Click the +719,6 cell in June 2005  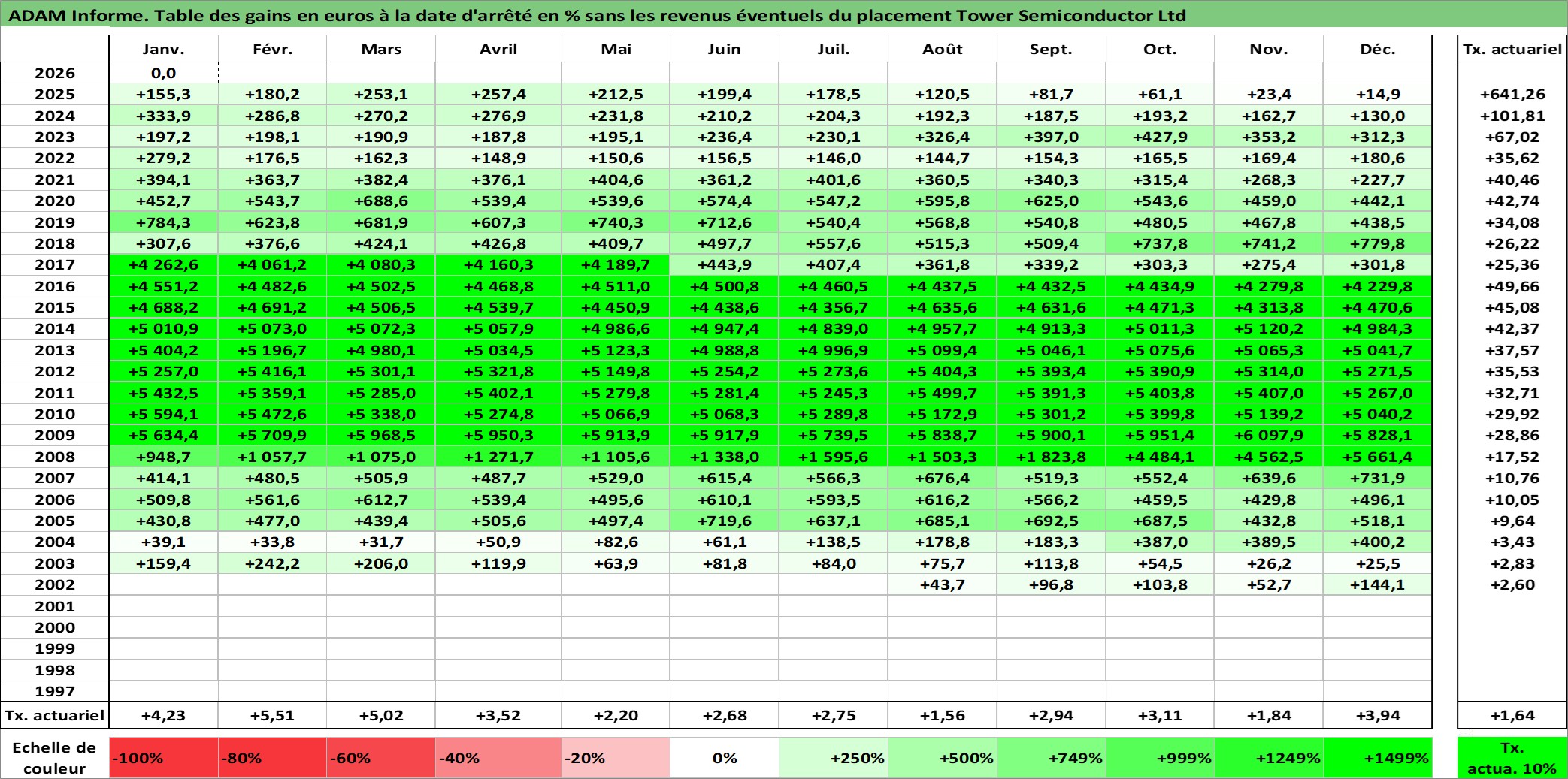(x=725, y=521)
